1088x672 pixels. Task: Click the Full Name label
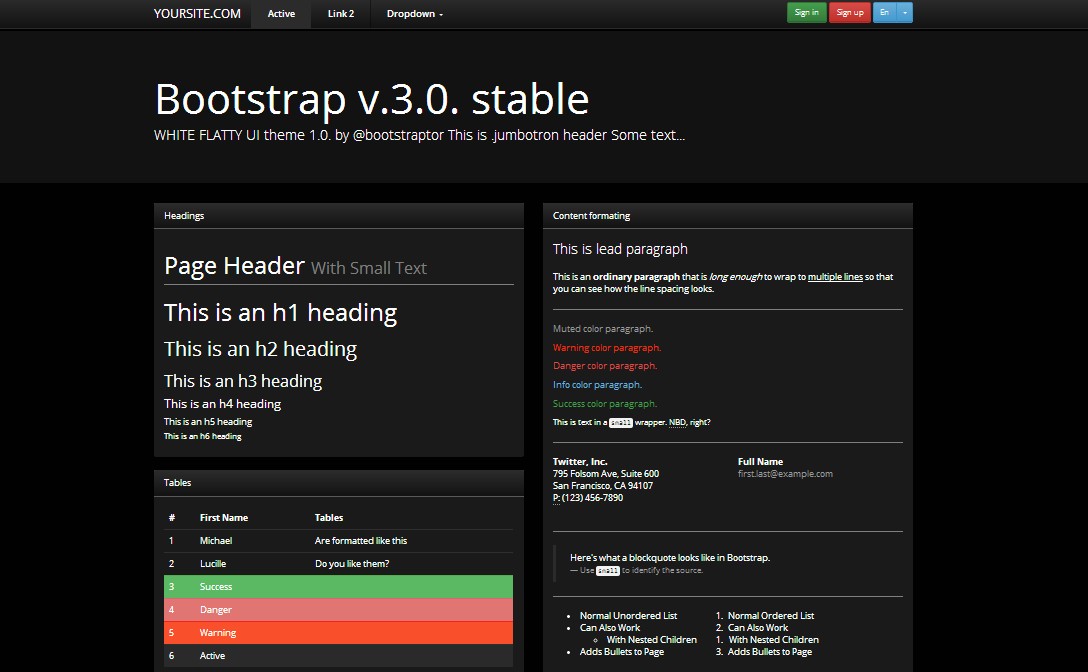pos(760,461)
